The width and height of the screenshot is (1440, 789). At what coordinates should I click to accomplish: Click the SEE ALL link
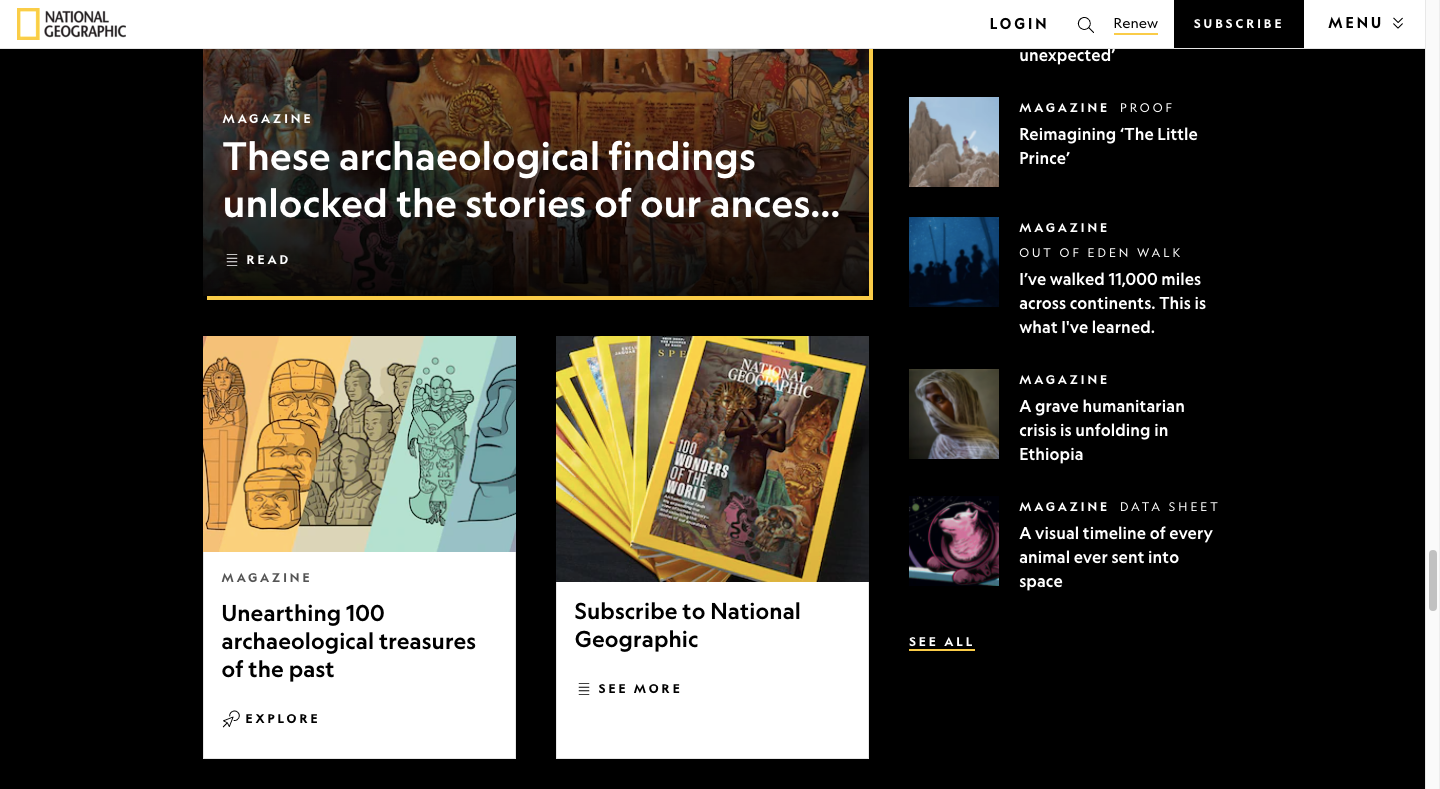pyautogui.click(x=941, y=642)
